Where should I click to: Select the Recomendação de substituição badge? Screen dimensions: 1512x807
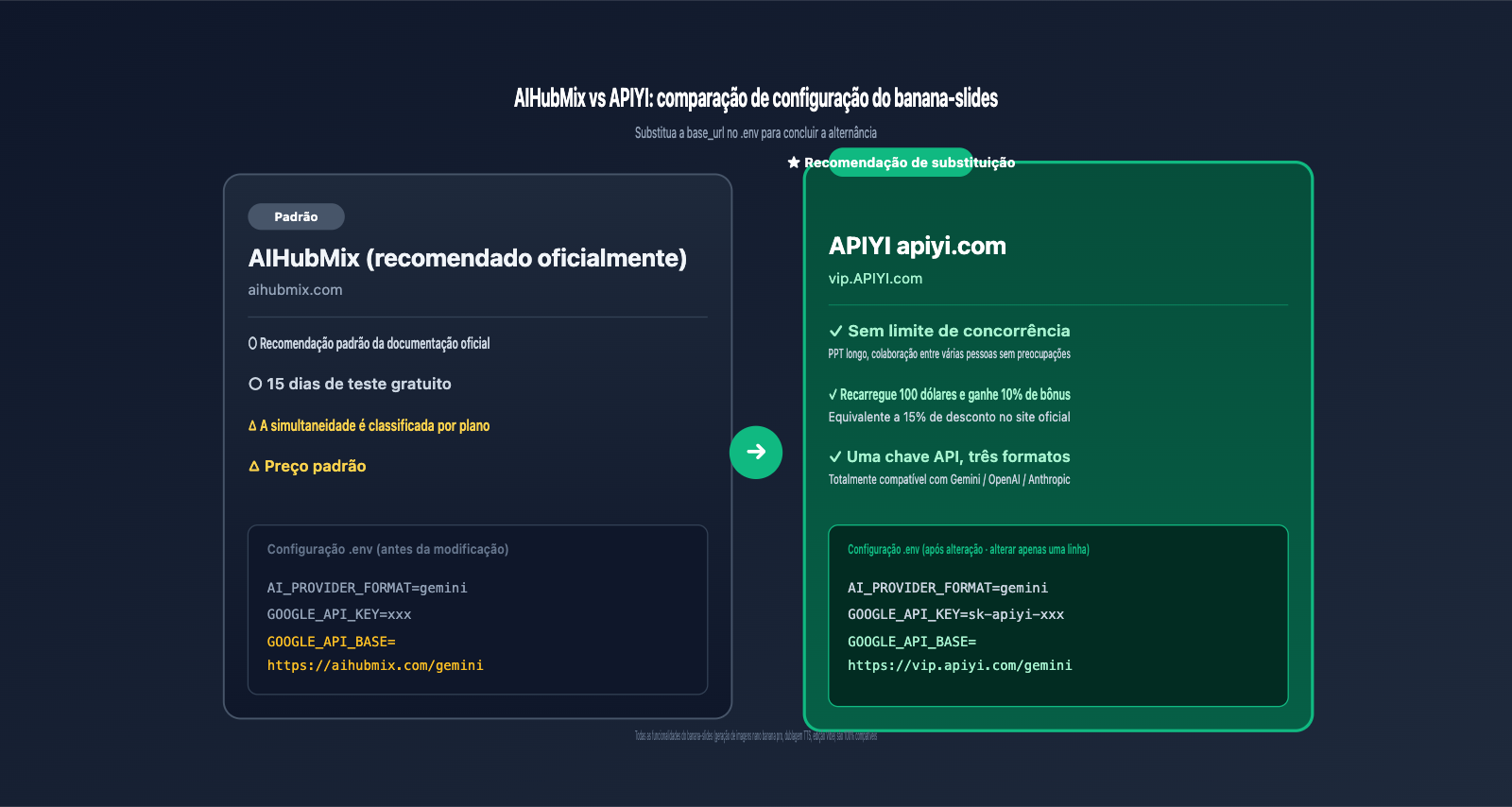[x=901, y=163]
